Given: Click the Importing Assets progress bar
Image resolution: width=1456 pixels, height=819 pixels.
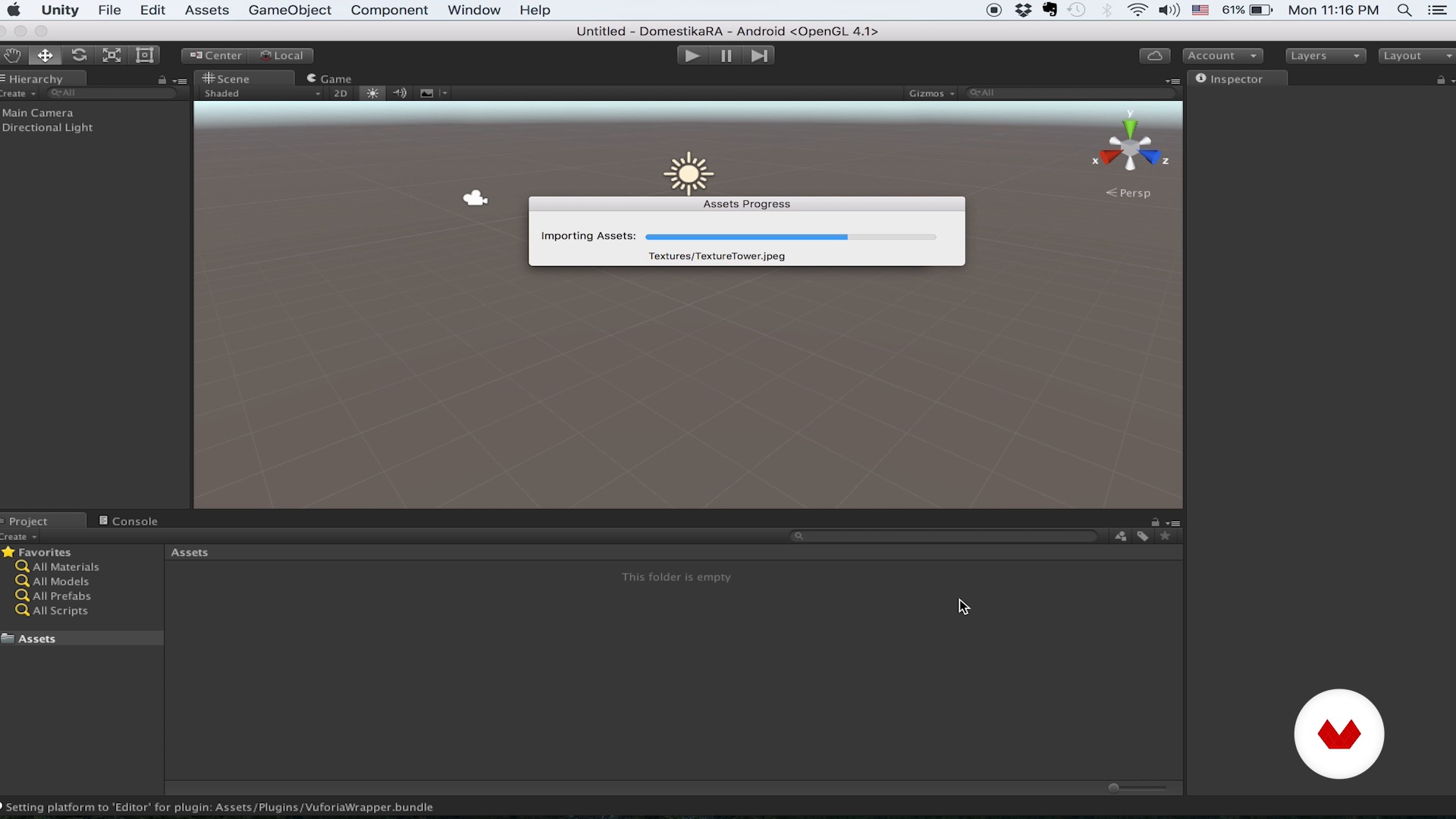Looking at the screenshot, I should coord(790,237).
